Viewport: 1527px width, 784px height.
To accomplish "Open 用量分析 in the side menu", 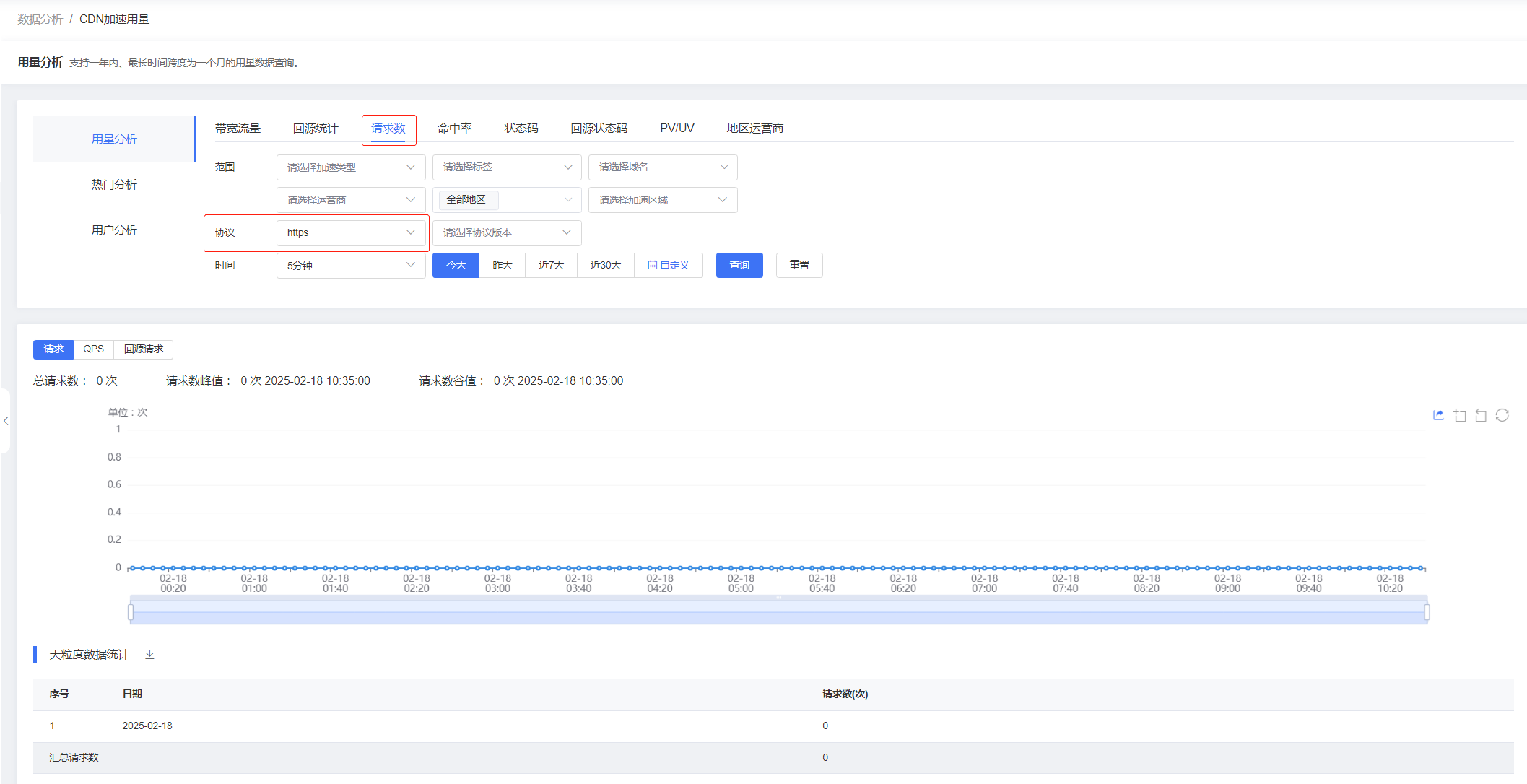I will click(x=114, y=139).
